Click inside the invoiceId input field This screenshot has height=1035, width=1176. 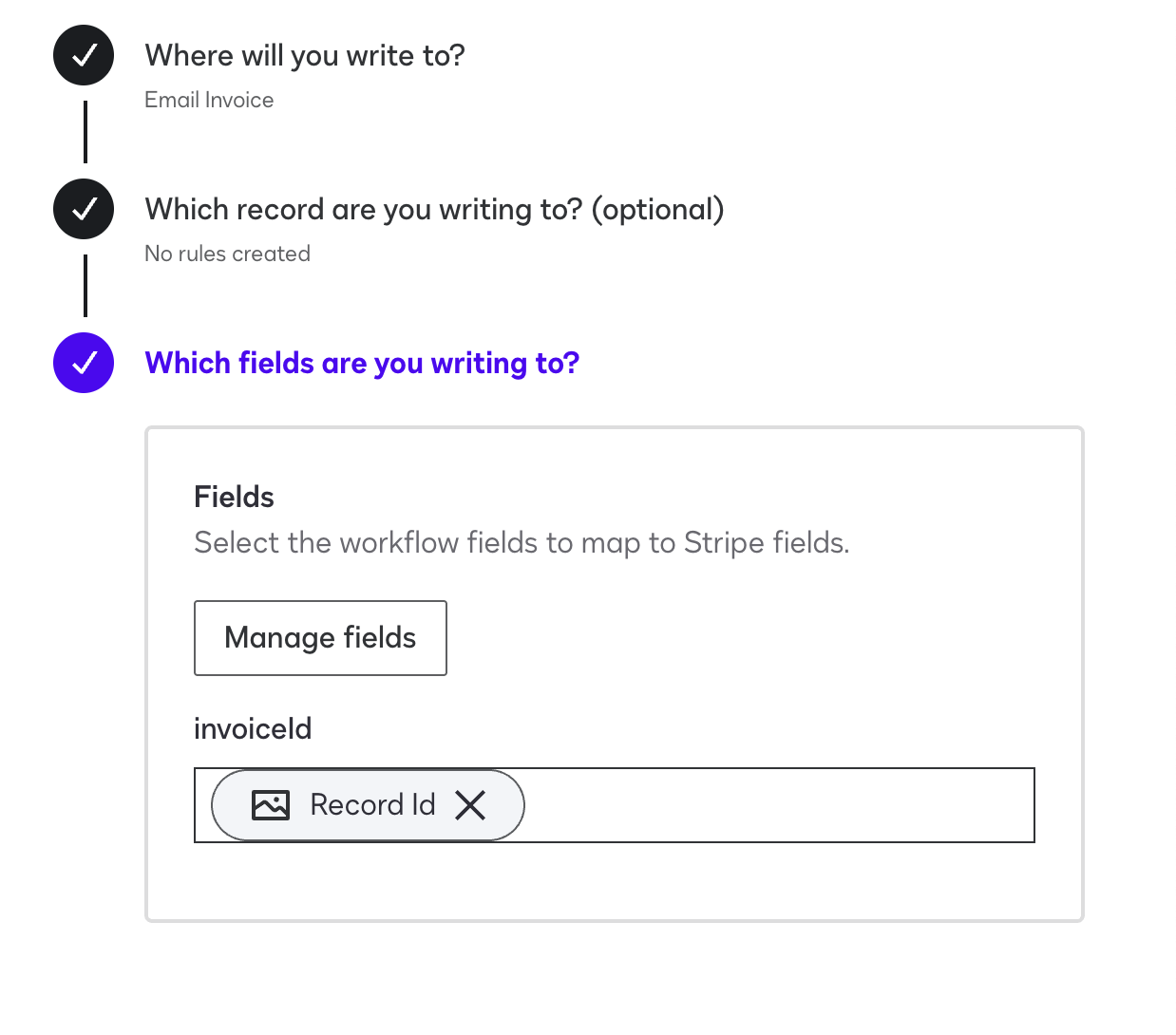point(760,804)
